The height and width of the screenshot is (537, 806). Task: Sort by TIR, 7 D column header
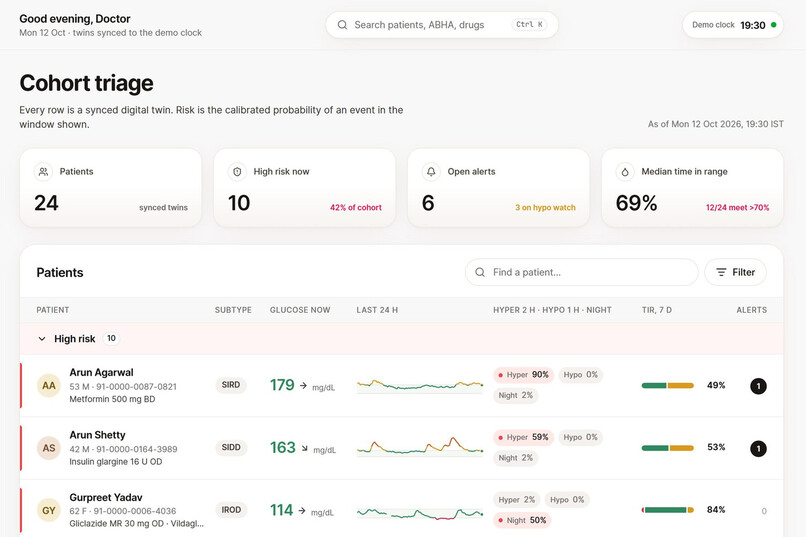657,310
